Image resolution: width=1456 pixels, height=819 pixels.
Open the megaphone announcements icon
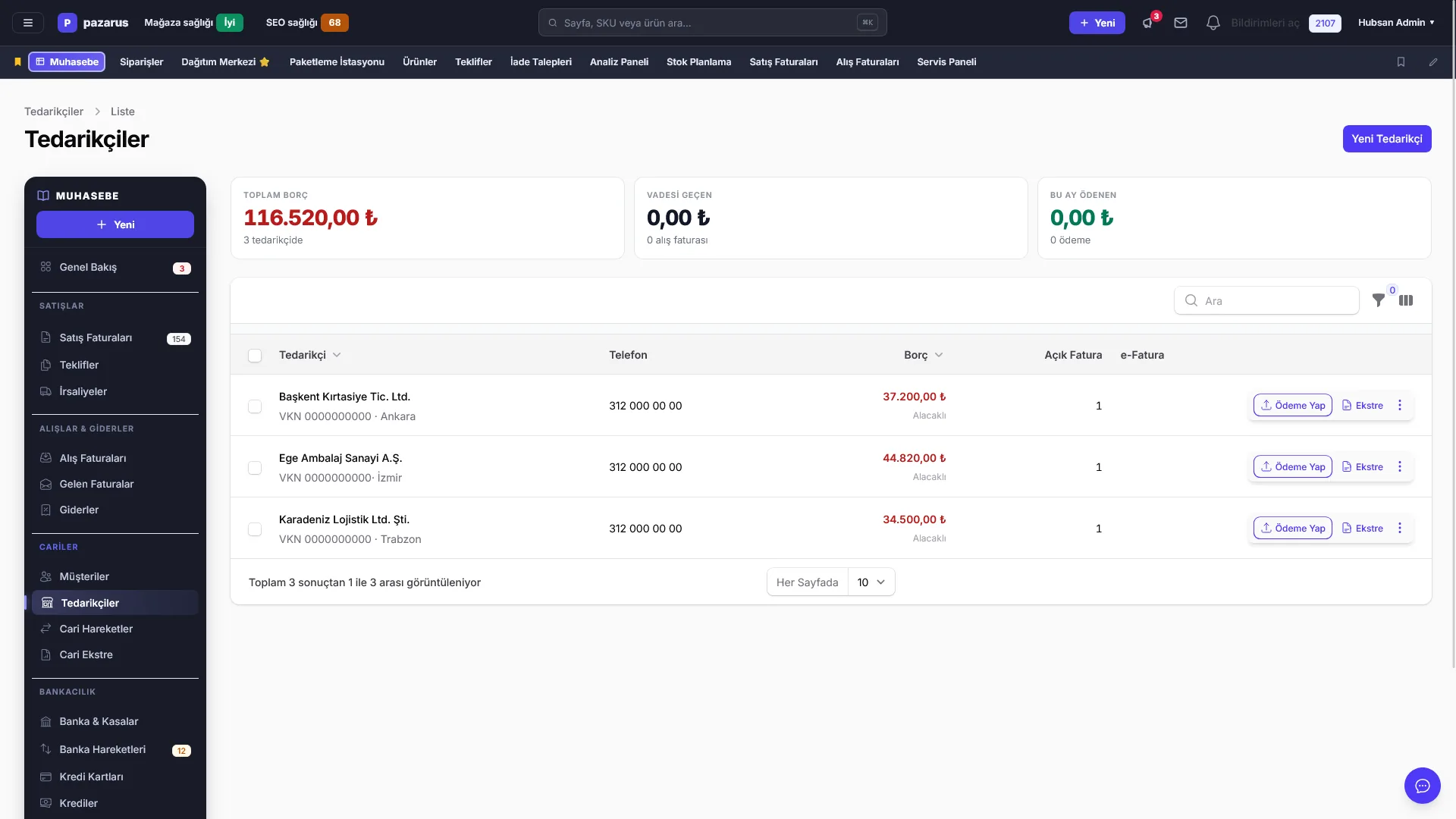point(1148,23)
